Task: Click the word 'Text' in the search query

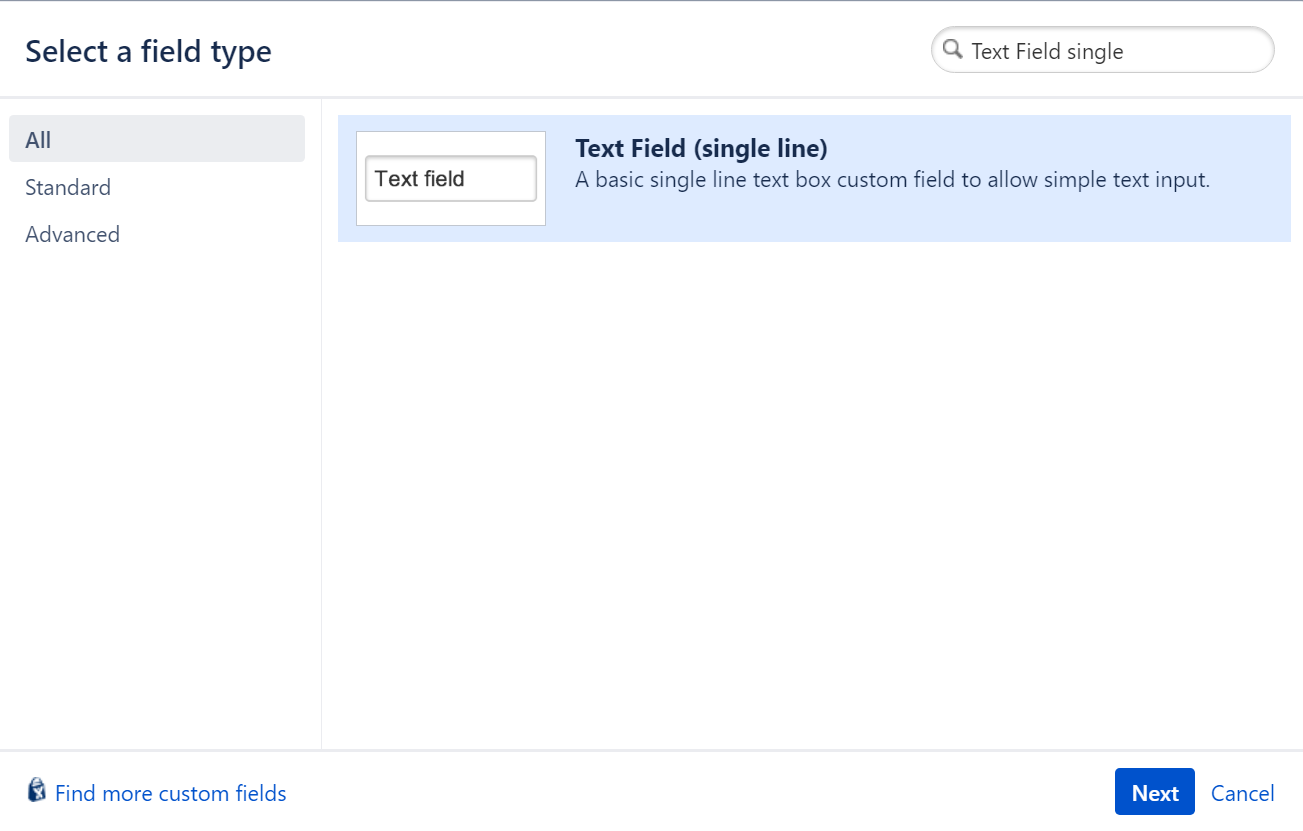Action: coord(990,52)
